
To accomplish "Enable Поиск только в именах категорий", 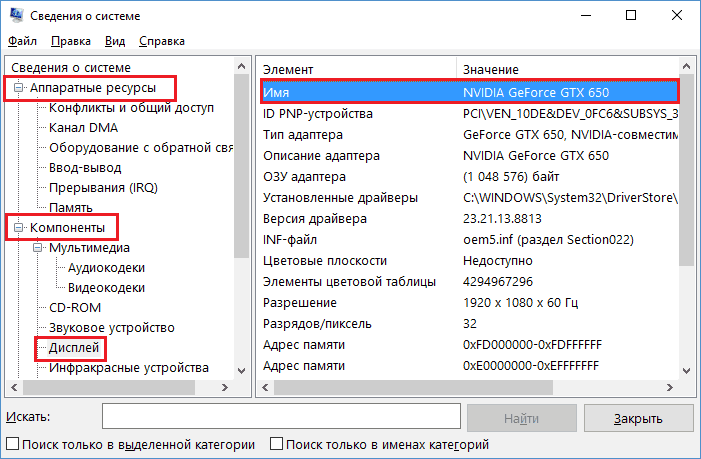I will click(x=276, y=444).
